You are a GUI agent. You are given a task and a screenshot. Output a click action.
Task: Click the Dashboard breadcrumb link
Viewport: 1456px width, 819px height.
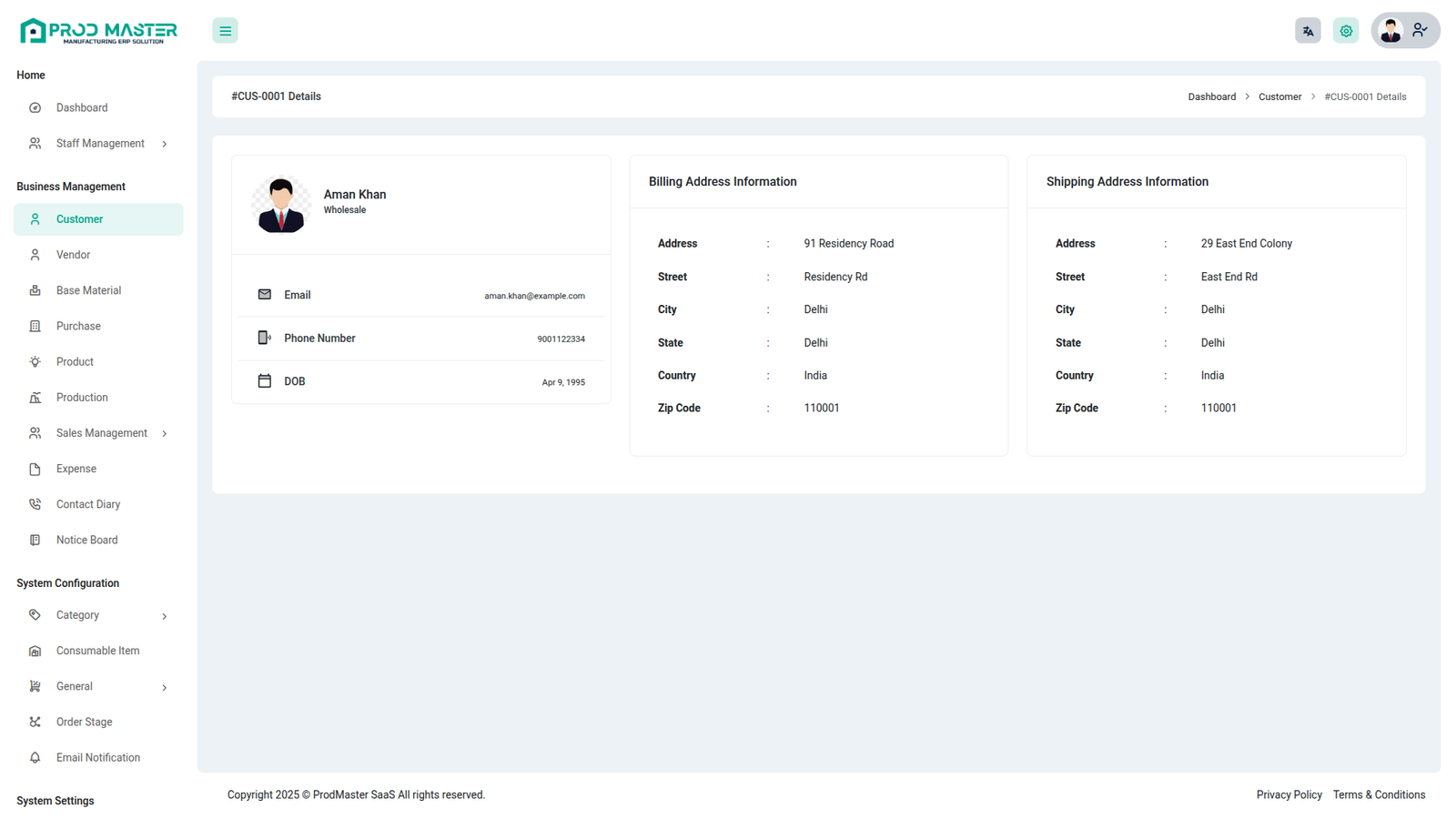tap(1211, 96)
